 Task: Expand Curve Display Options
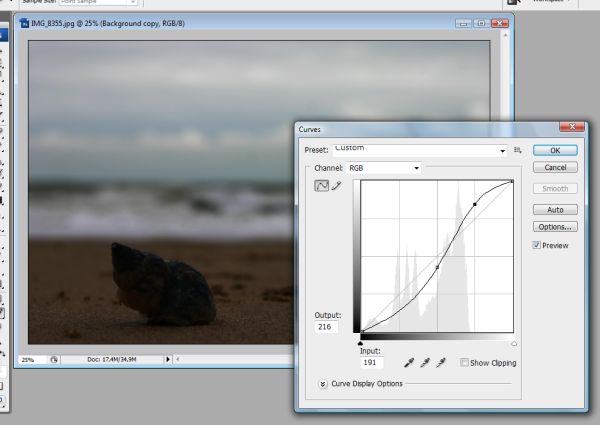pos(323,384)
